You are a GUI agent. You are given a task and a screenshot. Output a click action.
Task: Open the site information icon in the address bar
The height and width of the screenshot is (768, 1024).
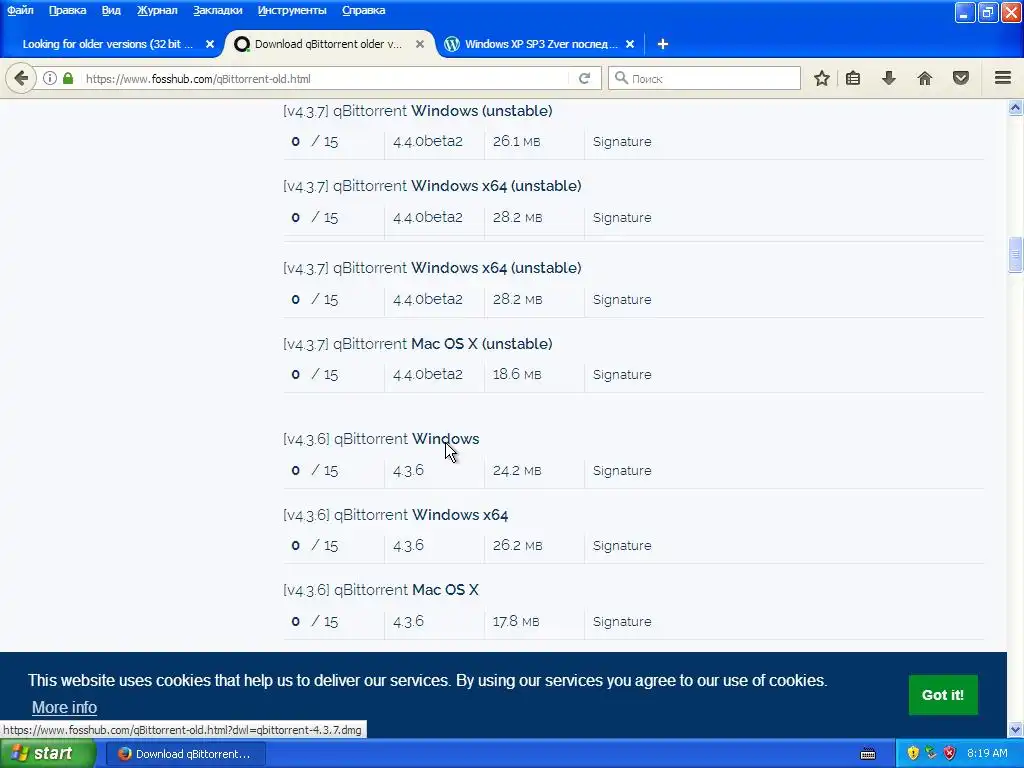tap(50, 78)
